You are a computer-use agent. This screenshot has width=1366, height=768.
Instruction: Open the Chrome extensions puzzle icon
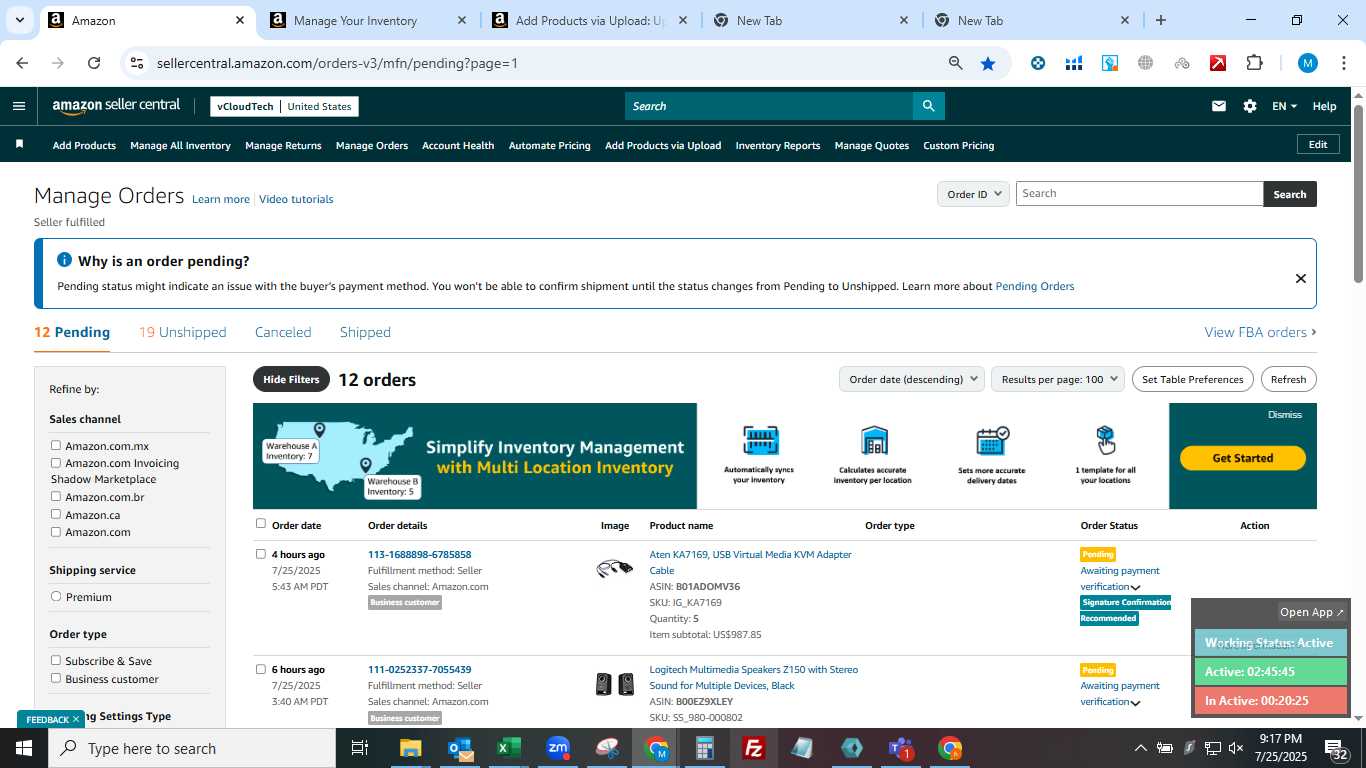click(1254, 63)
